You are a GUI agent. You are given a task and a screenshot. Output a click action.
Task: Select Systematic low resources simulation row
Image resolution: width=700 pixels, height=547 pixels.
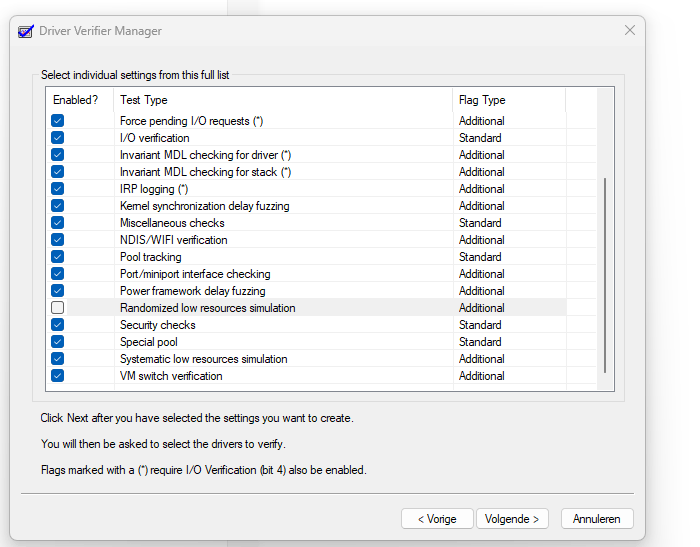(203, 359)
